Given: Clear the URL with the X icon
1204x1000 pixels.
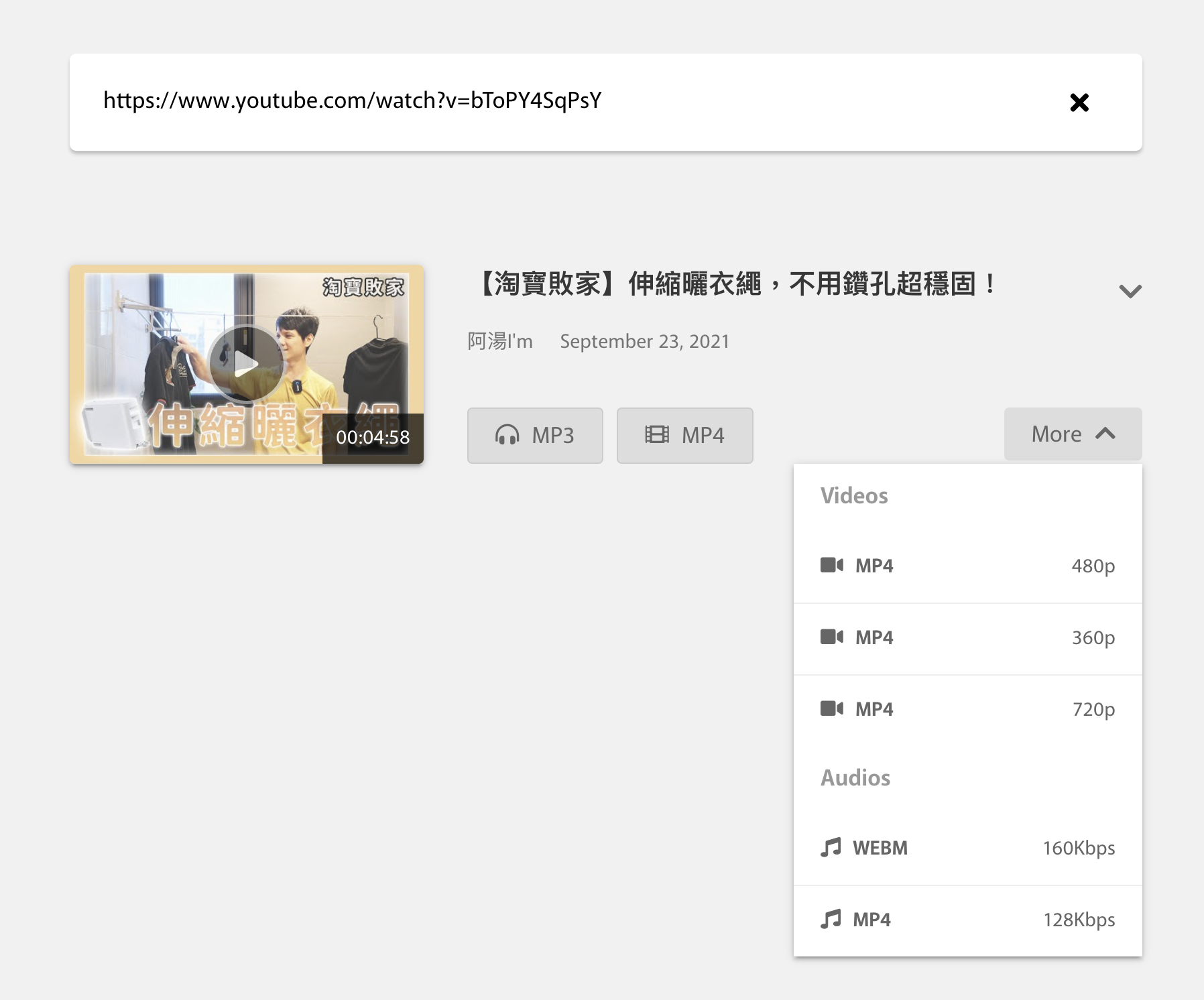Looking at the screenshot, I should coord(1079,103).
